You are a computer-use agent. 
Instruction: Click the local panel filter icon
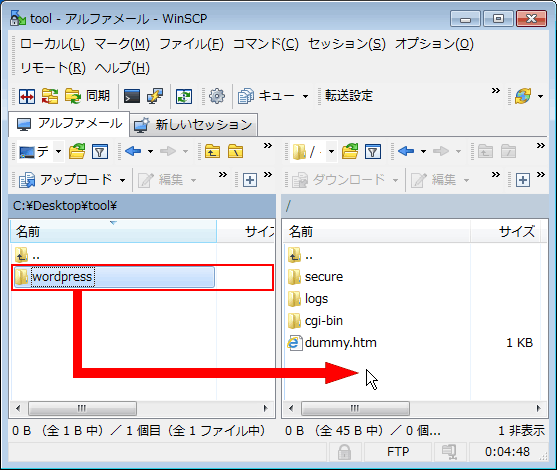100,152
